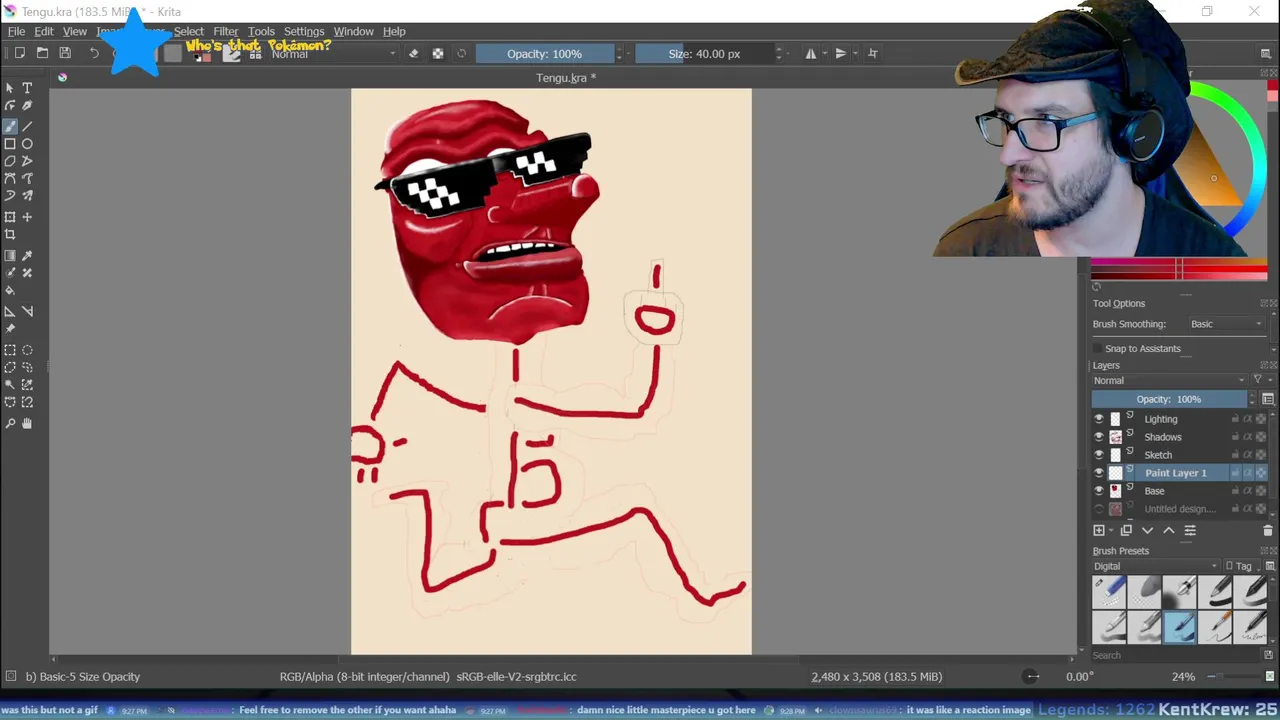The width and height of the screenshot is (1280, 720).
Task: Select the Calligraphy tool
Action: [x=27, y=106]
